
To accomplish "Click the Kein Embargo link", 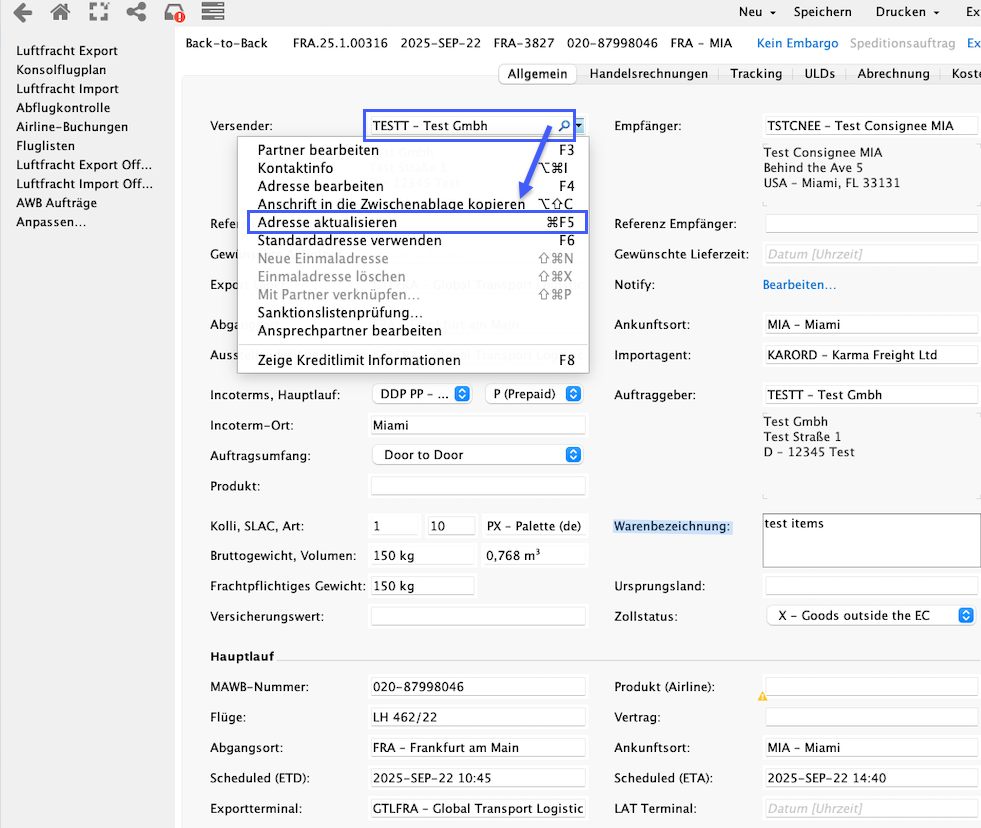I will click(x=797, y=44).
